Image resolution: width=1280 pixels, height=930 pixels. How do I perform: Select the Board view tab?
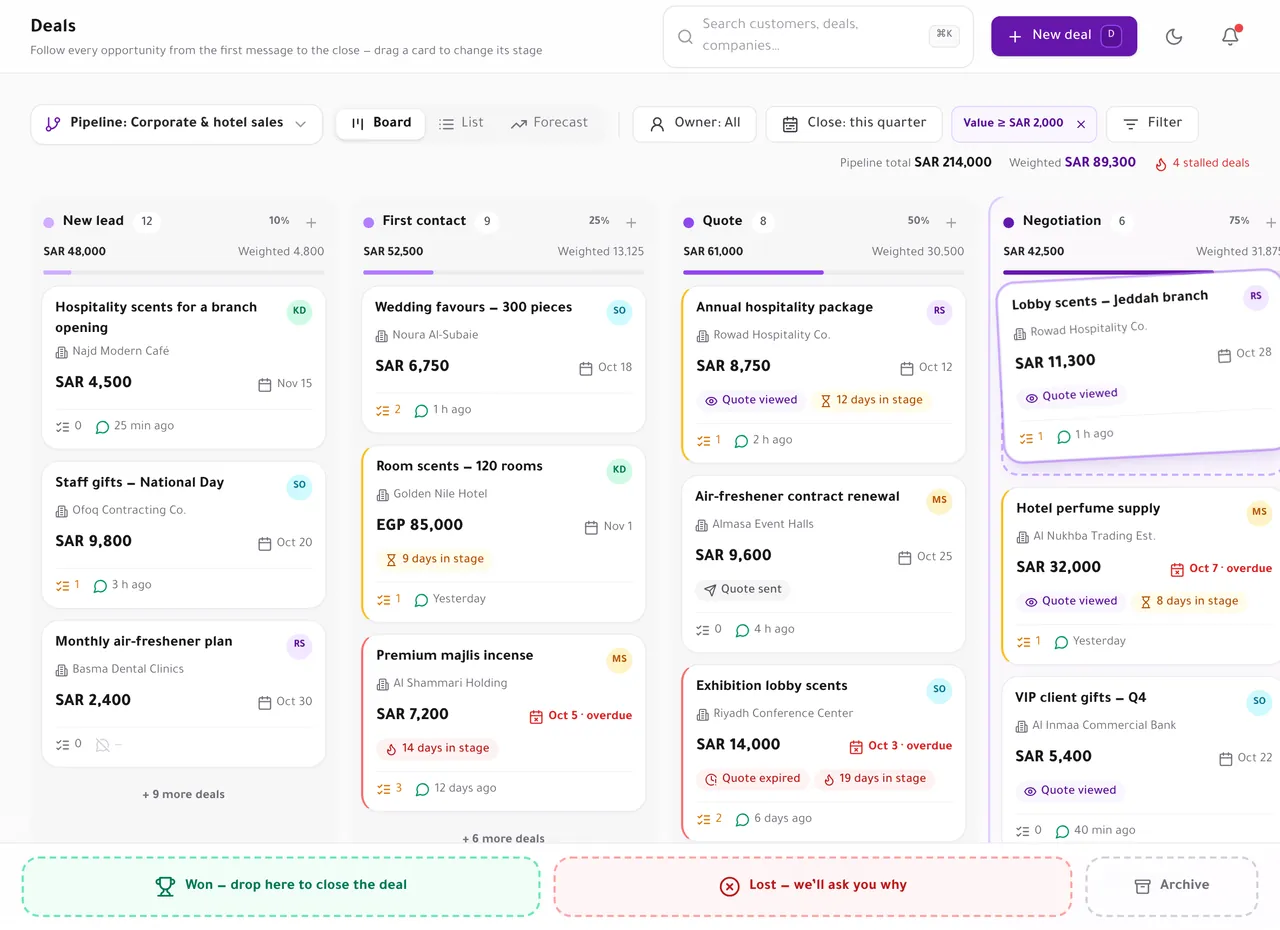tap(381, 123)
